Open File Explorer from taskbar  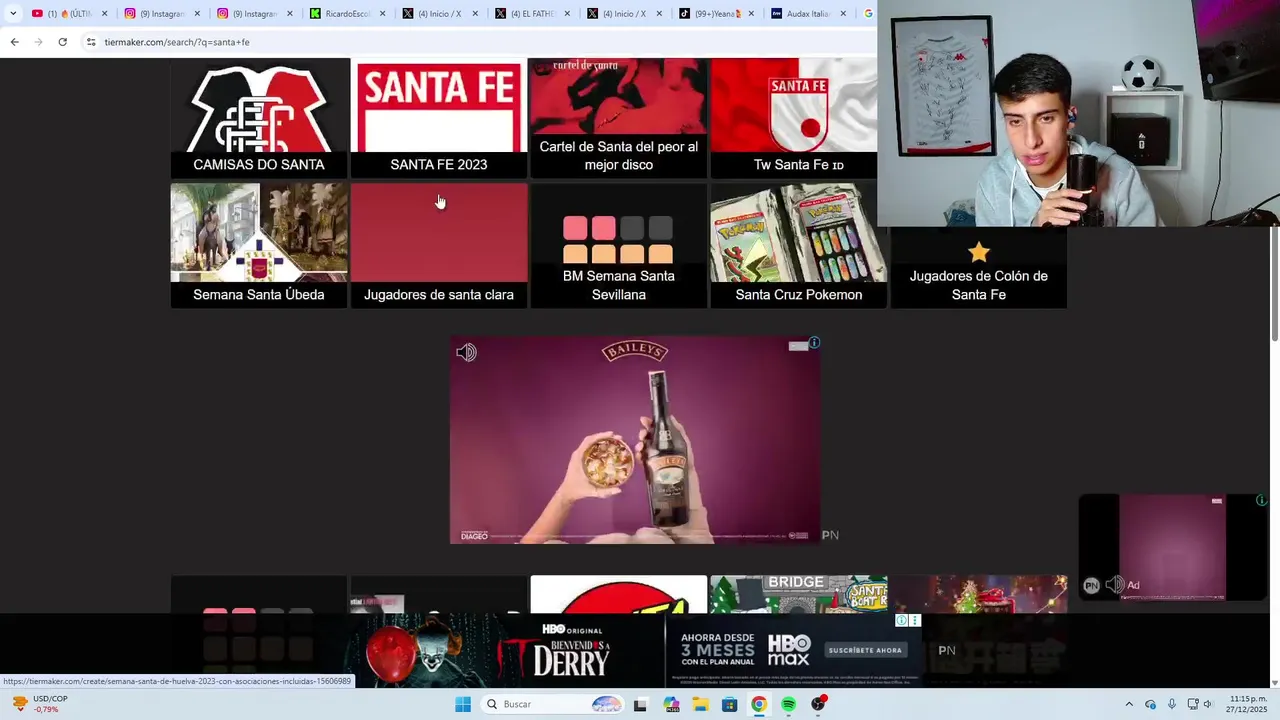pos(701,704)
